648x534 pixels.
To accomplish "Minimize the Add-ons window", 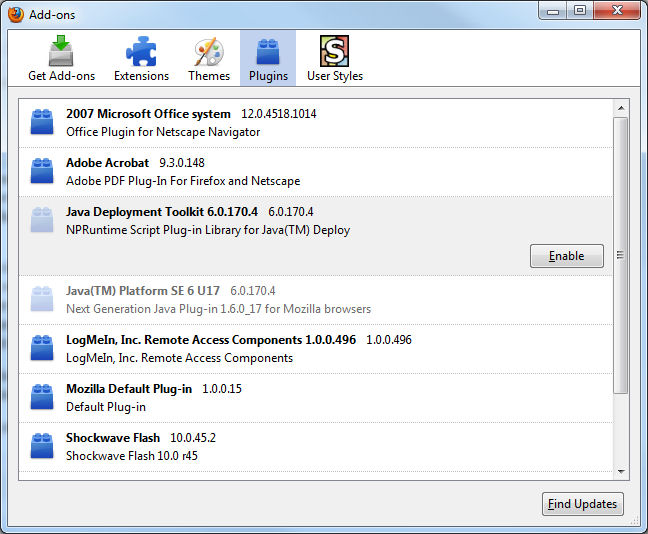I will point(553,11).
